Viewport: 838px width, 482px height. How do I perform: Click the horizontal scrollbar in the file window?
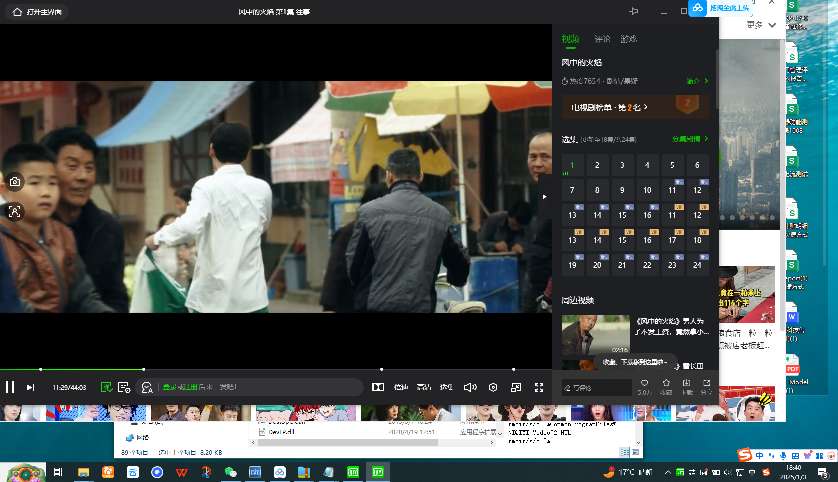pos(347,442)
